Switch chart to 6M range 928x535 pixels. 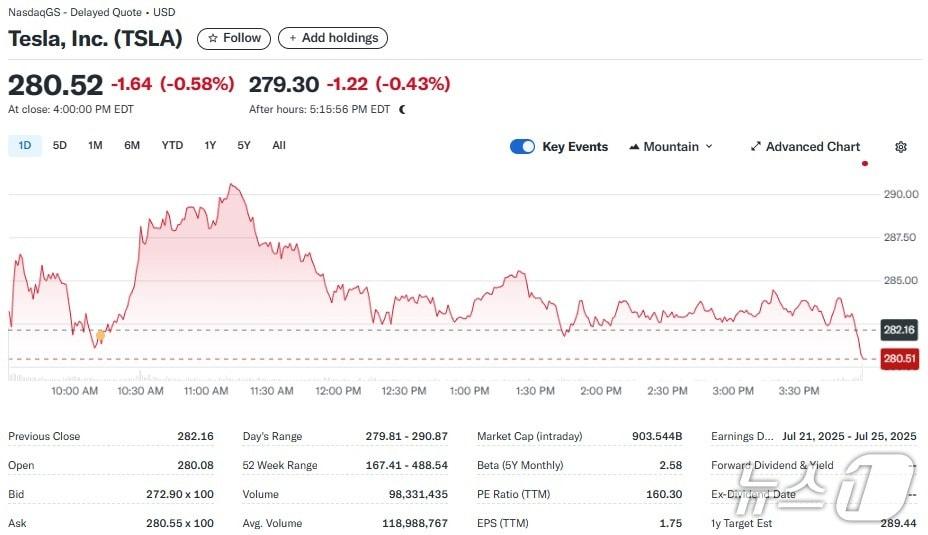point(132,146)
